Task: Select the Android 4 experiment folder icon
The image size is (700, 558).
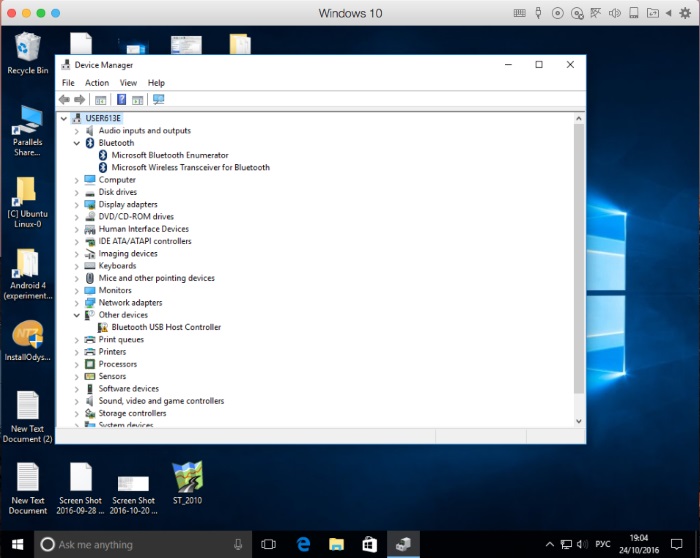Action: [x=28, y=273]
